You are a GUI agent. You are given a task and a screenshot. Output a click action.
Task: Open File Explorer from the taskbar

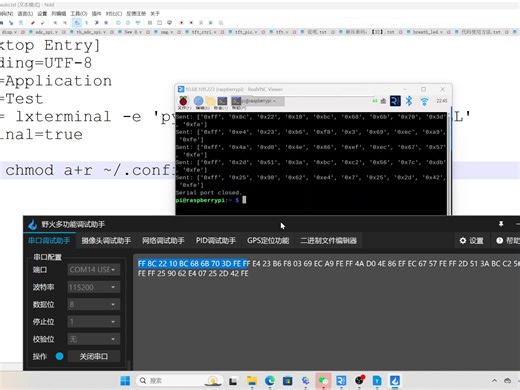coord(252,381)
